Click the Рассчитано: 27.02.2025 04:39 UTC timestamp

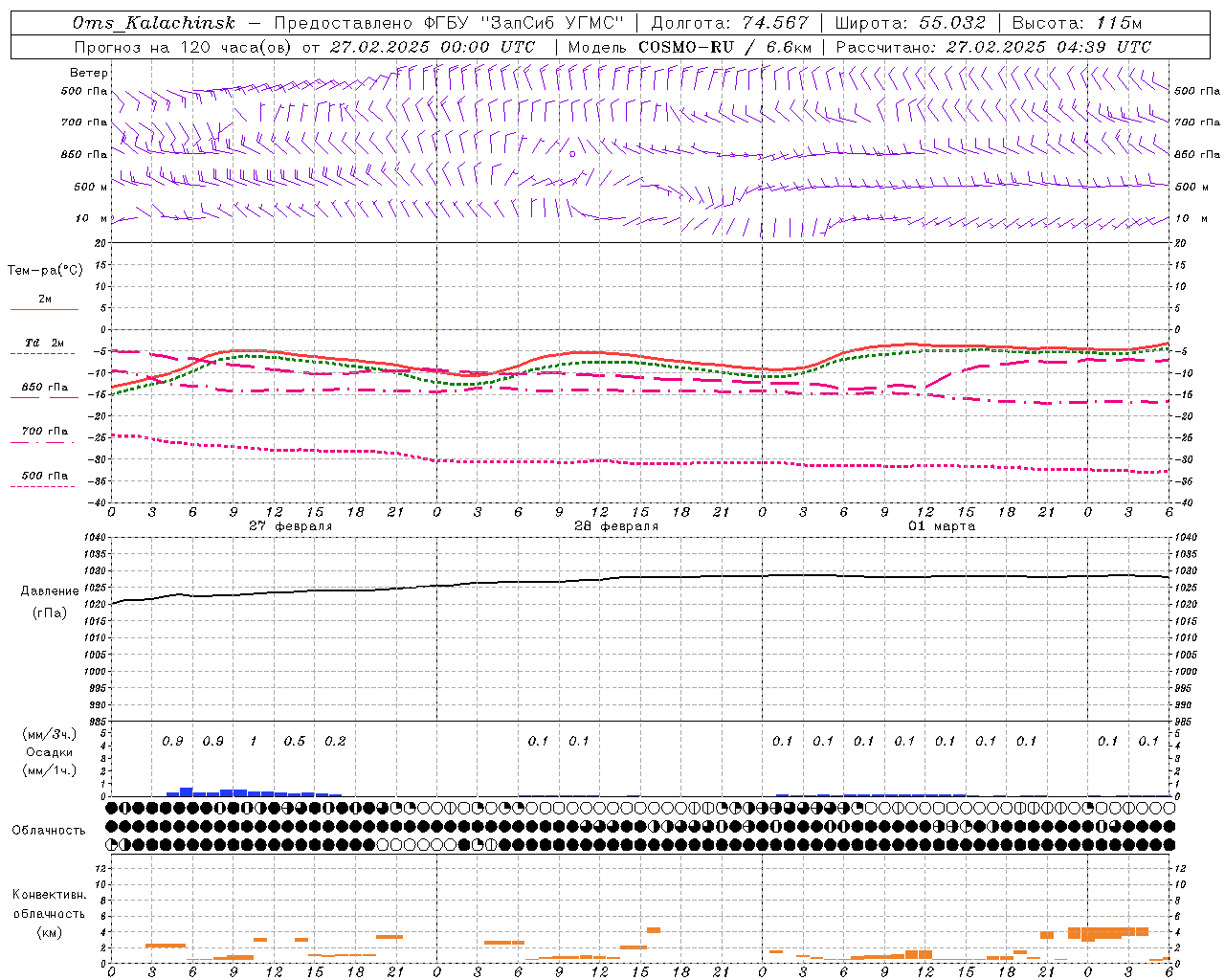coord(993,47)
